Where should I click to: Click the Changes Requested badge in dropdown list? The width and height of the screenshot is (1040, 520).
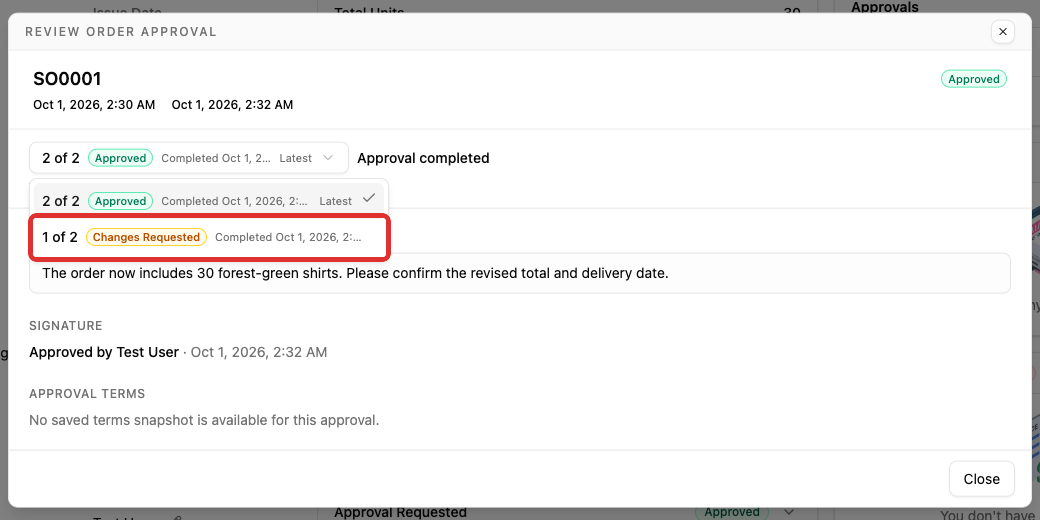[x=147, y=237]
